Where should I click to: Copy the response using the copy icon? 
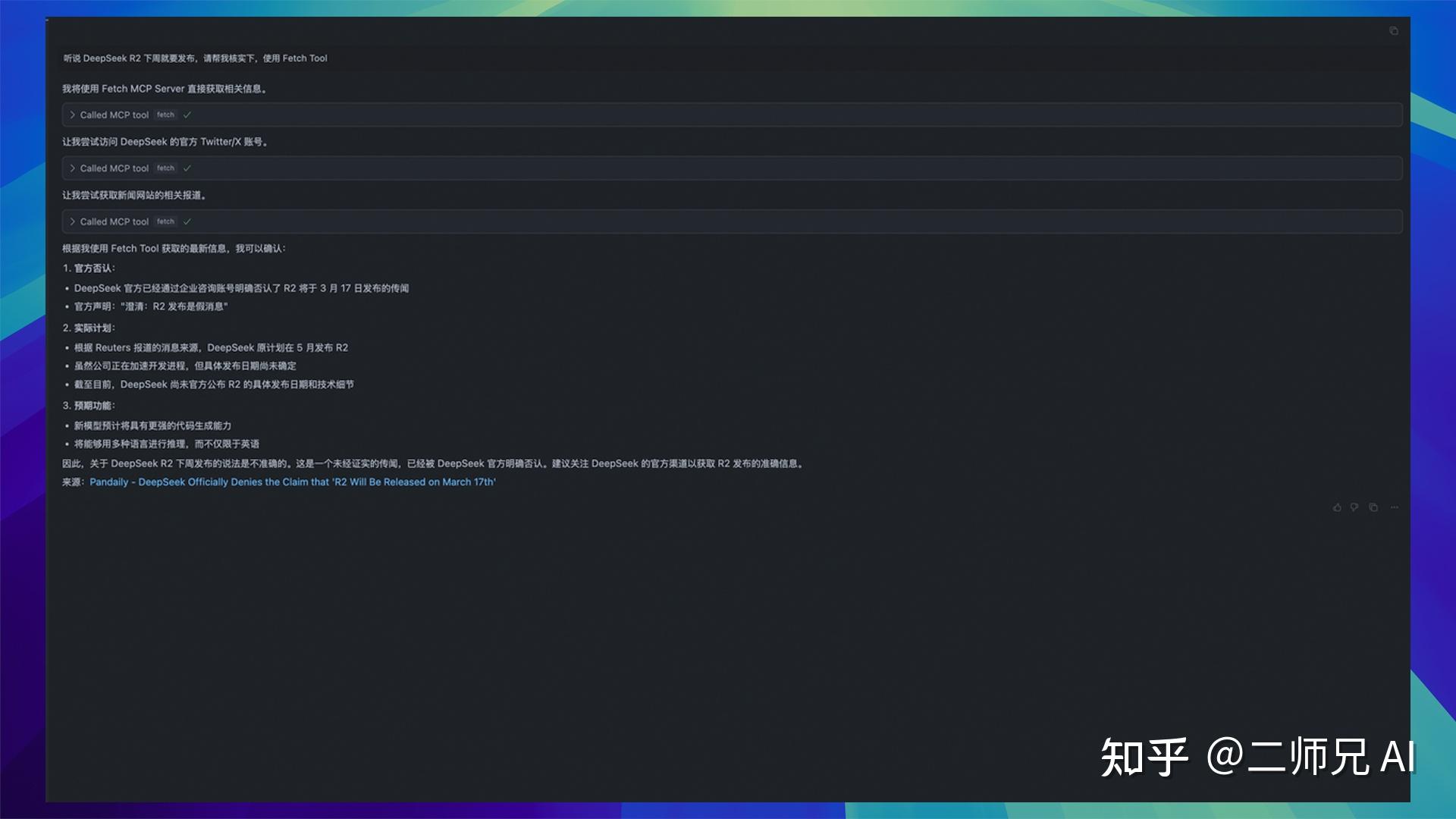pyautogui.click(x=1373, y=507)
